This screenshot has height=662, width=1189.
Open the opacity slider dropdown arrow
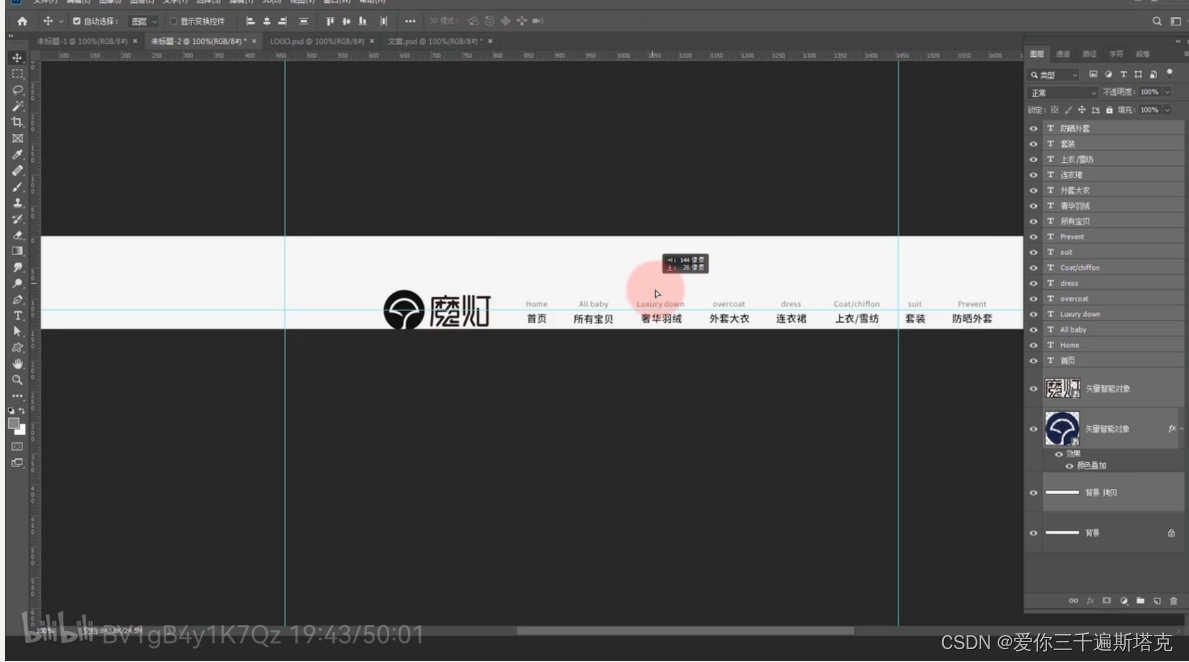pos(1167,93)
